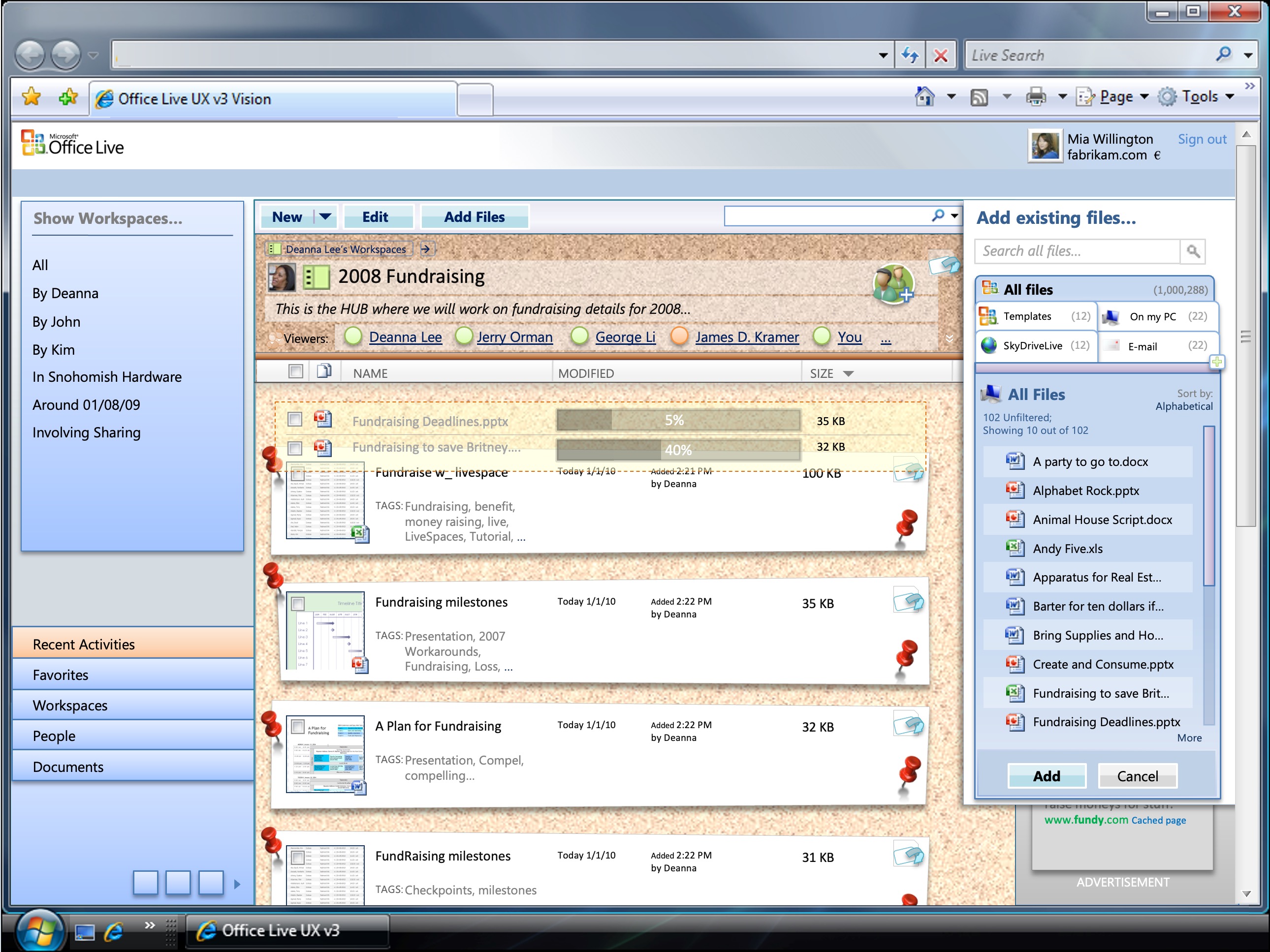Image resolution: width=1270 pixels, height=952 pixels.
Task: Open the workspace search options dropdown
Action: 954,216
